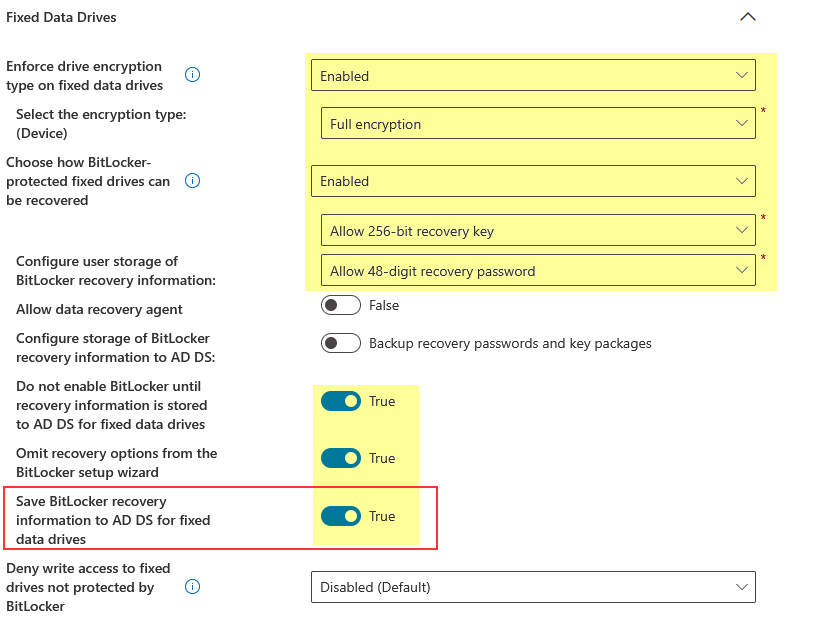Click the Fixed Data Drives heading
This screenshot has width=840, height=628.
pos(61,17)
